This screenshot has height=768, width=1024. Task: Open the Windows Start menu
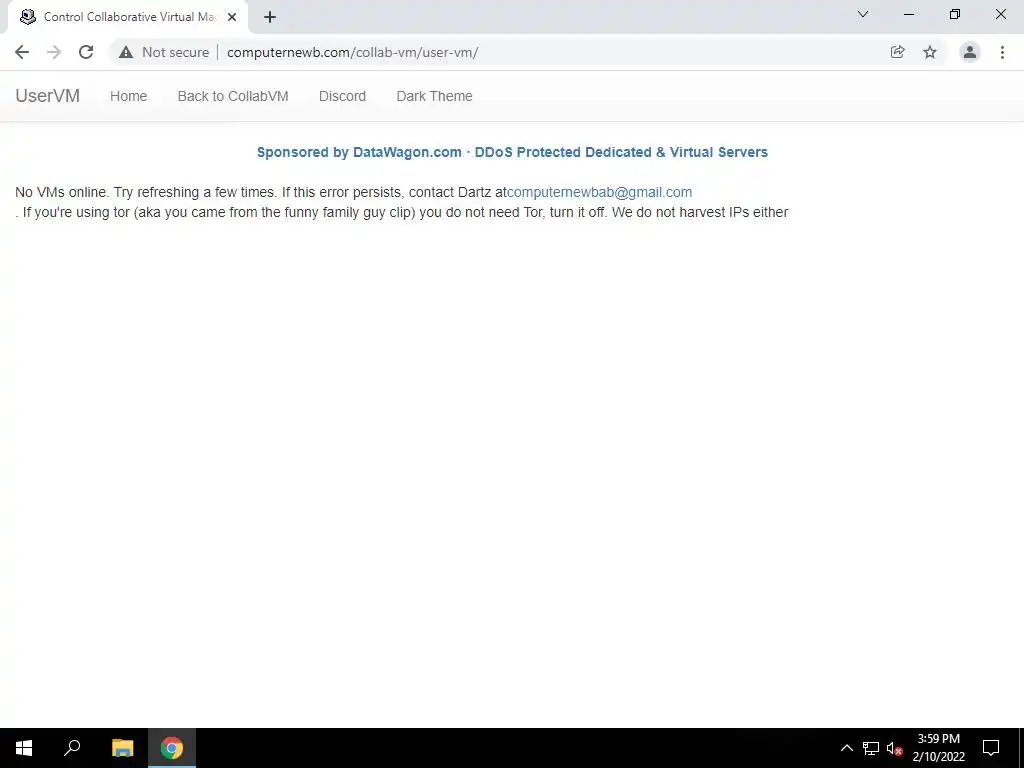(x=24, y=748)
